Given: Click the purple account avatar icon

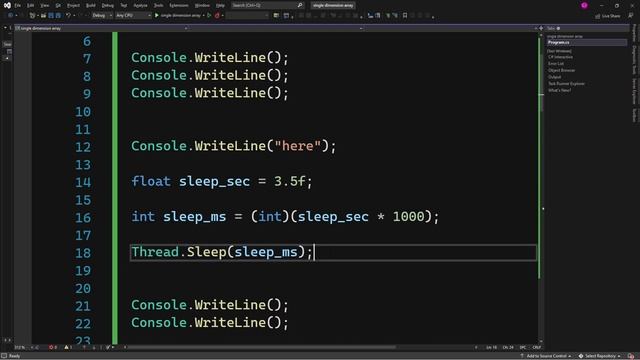Looking at the screenshot, I should click(584, 5).
